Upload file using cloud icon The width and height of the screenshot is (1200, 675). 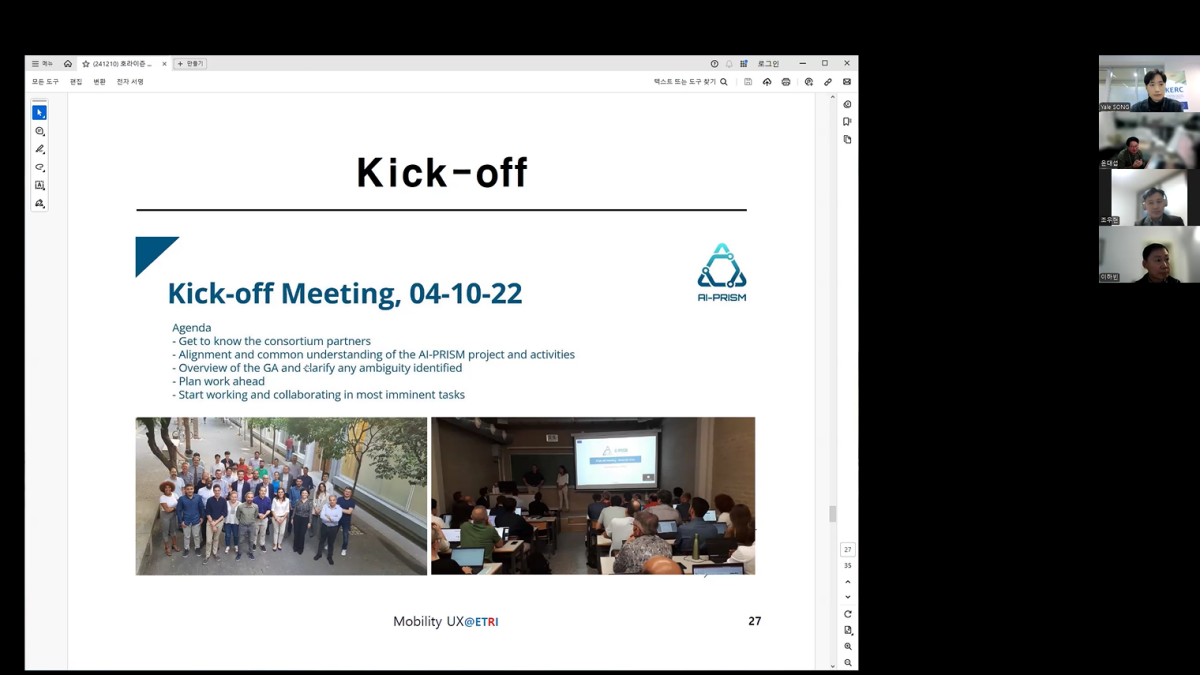(767, 82)
